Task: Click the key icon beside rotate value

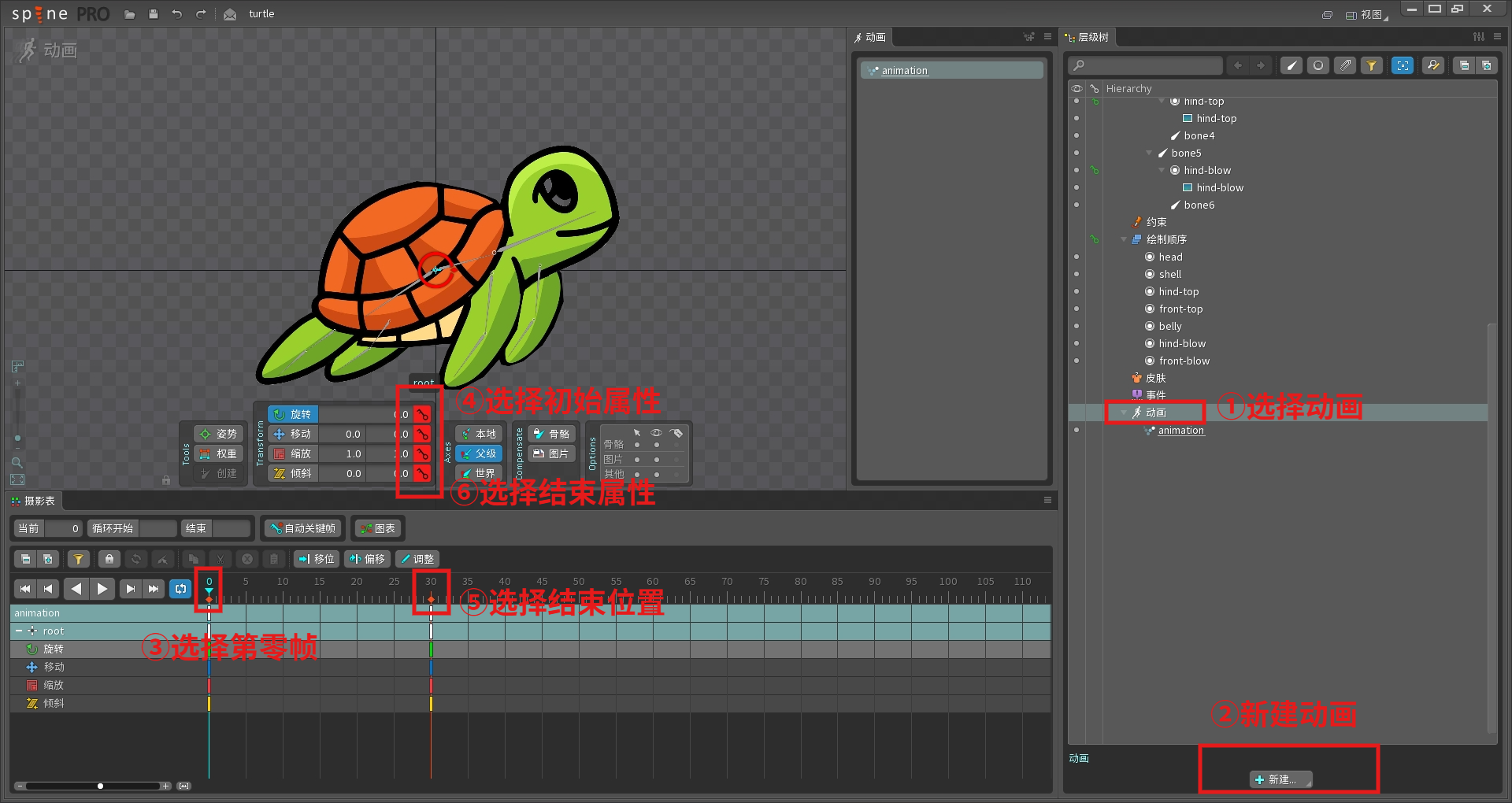Action: point(423,414)
